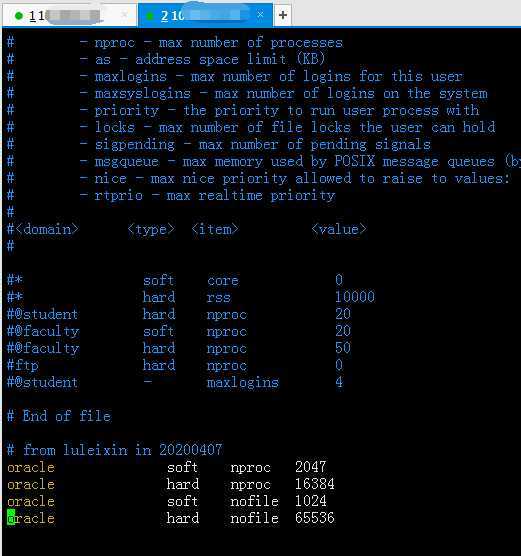Click 'maxlogins' in the #@student row
Screen dimensions: 521x556
coord(243,383)
